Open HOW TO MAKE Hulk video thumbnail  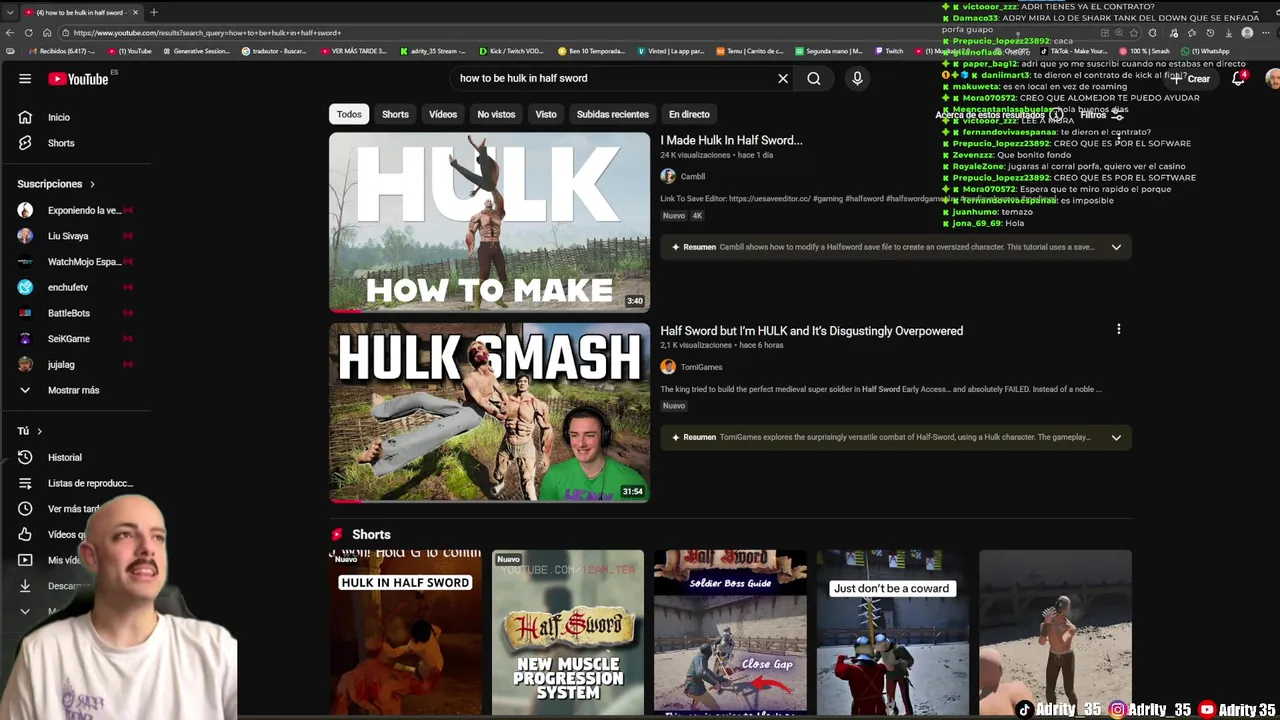[x=489, y=222]
